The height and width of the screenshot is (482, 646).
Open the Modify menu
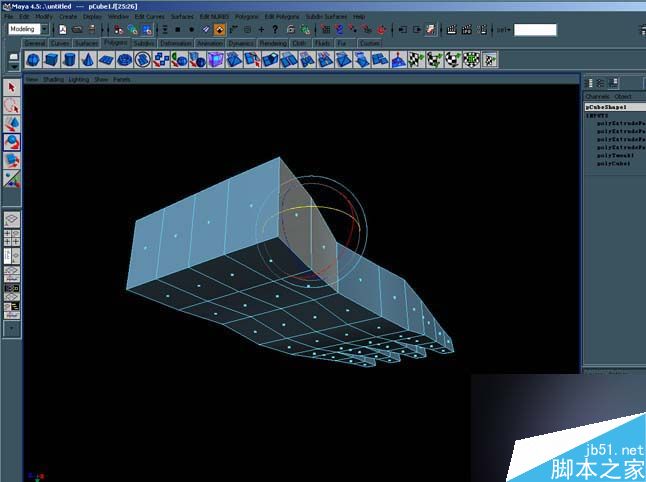pyautogui.click(x=44, y=17)
